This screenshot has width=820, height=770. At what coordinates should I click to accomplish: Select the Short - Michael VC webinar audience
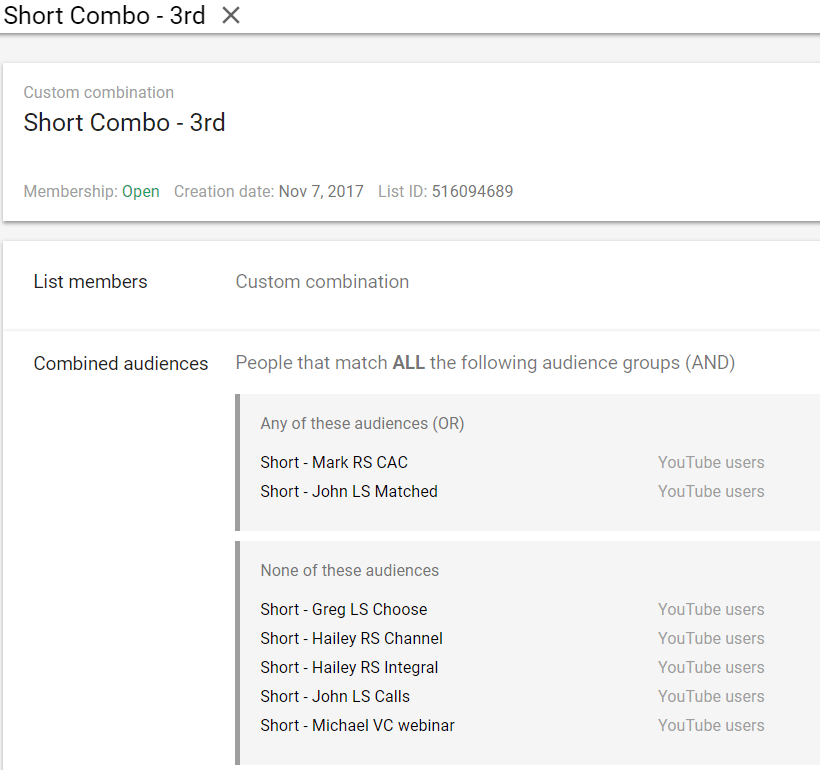(x=357, y=726)
